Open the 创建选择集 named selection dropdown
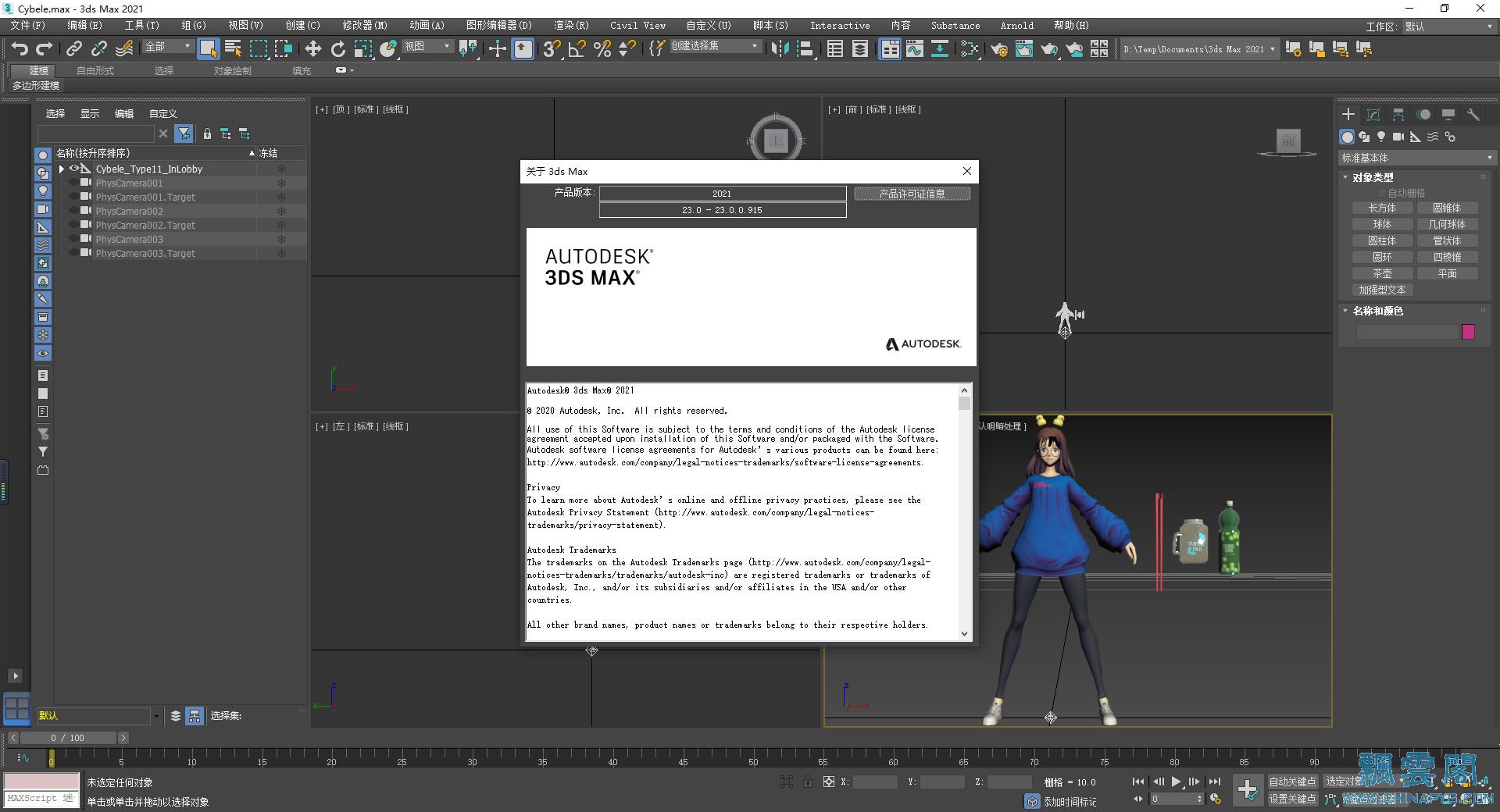 715,46
